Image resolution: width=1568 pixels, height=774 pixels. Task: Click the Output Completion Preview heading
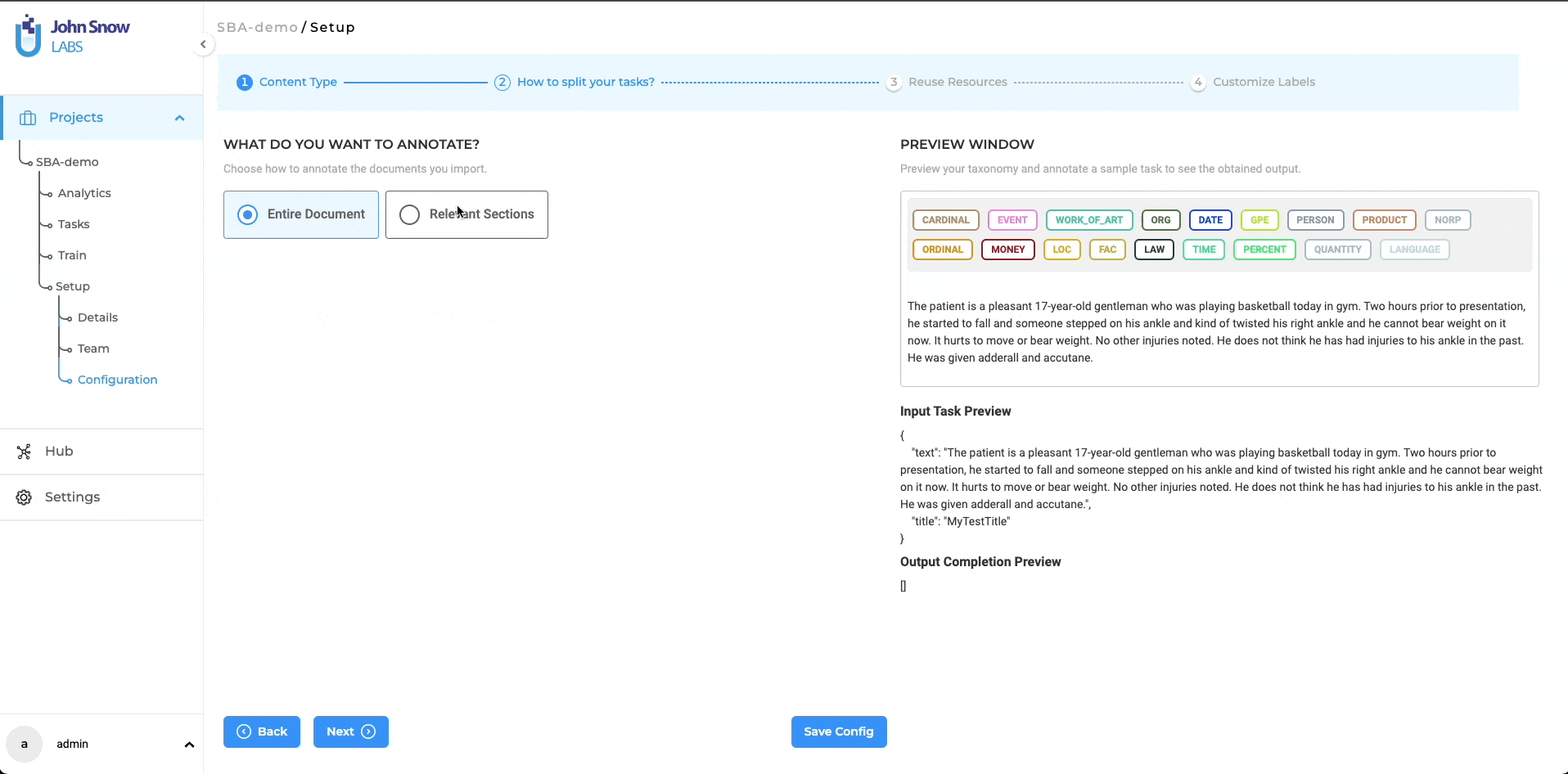980,562
